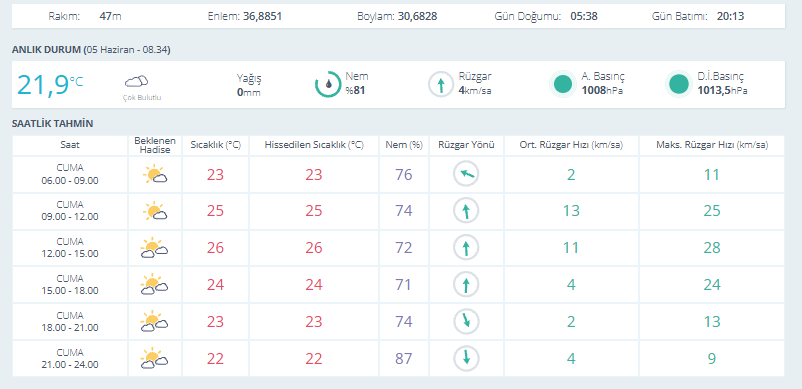Click the Nem %81 reading
The height and width of the screenshot is (389, 802).
pyautogui.click(x=357, y=84)
